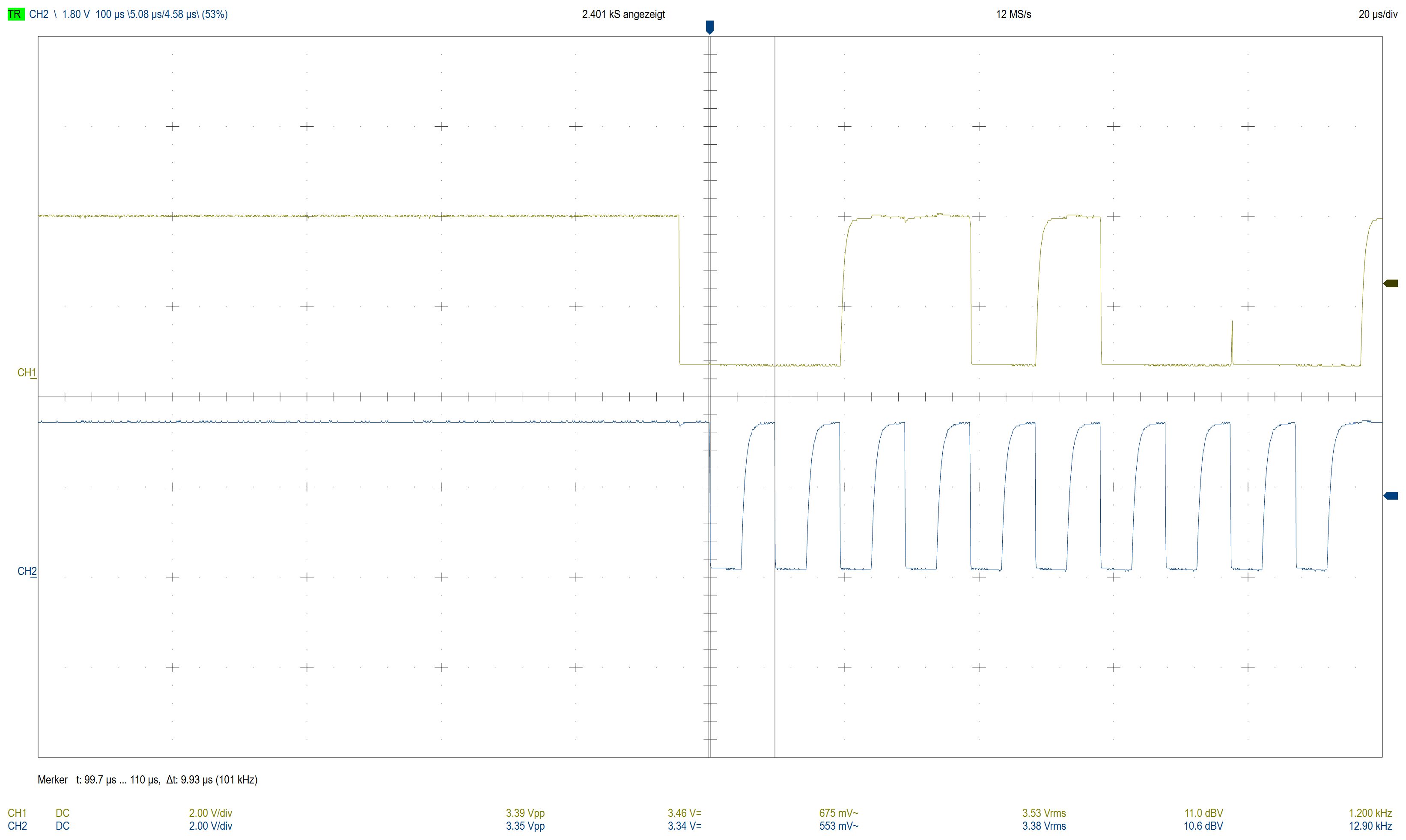The width and height of the screenshot is (1406, 840).
Task: Click the 3.39 Vpp measurement
Action: (x=525, y=813)
